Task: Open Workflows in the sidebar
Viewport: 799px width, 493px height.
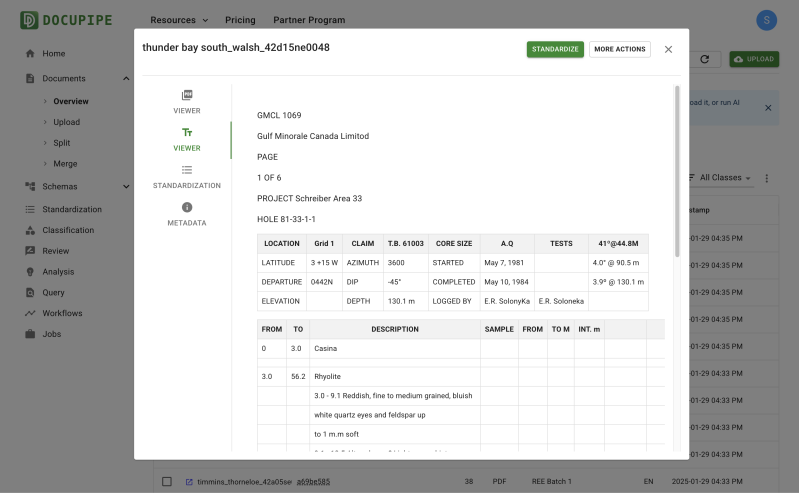Action: coord(62,313)
